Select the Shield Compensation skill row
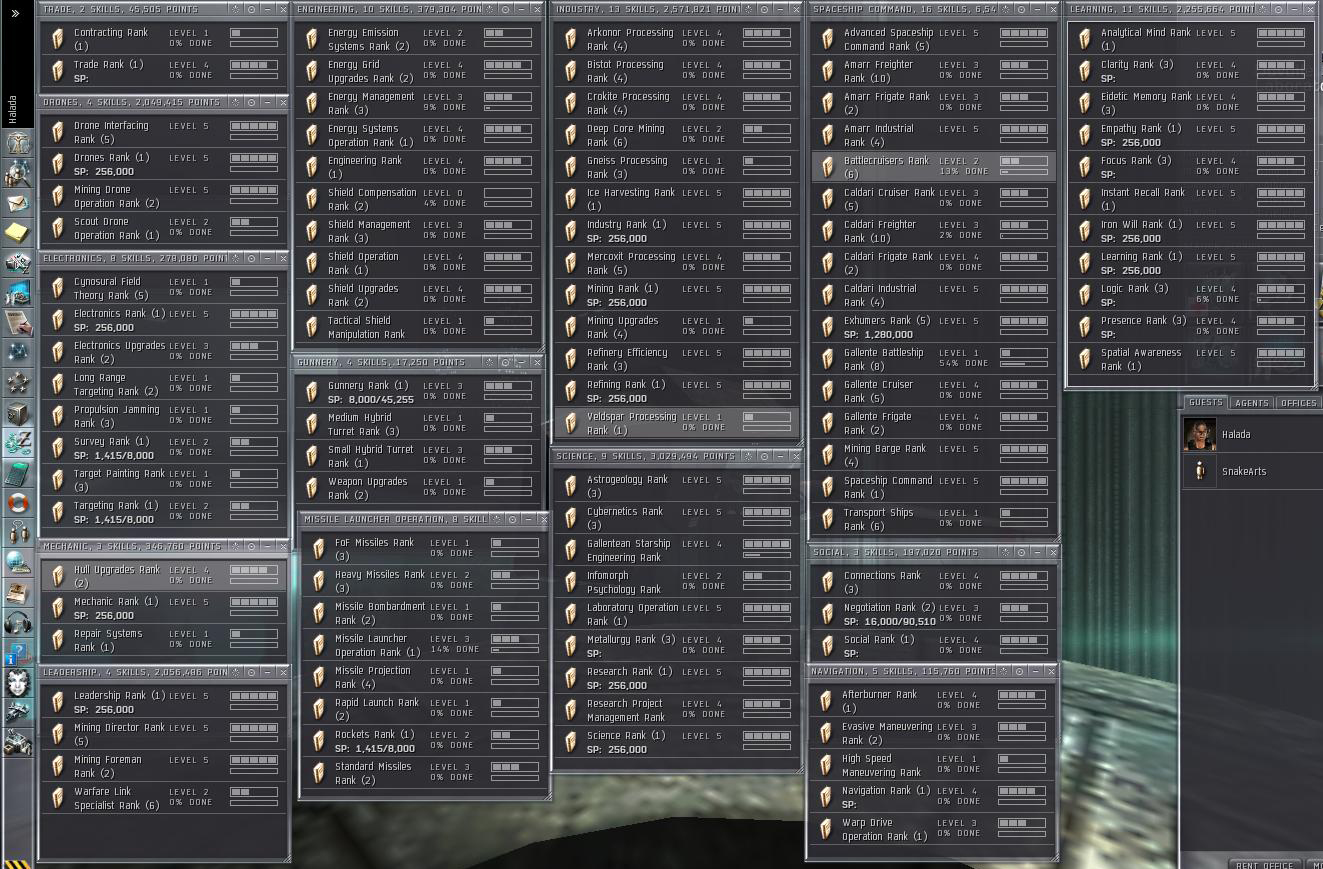Image resolution: width=1323 pixels, height=869 pixels. click(x=418, y=199)
